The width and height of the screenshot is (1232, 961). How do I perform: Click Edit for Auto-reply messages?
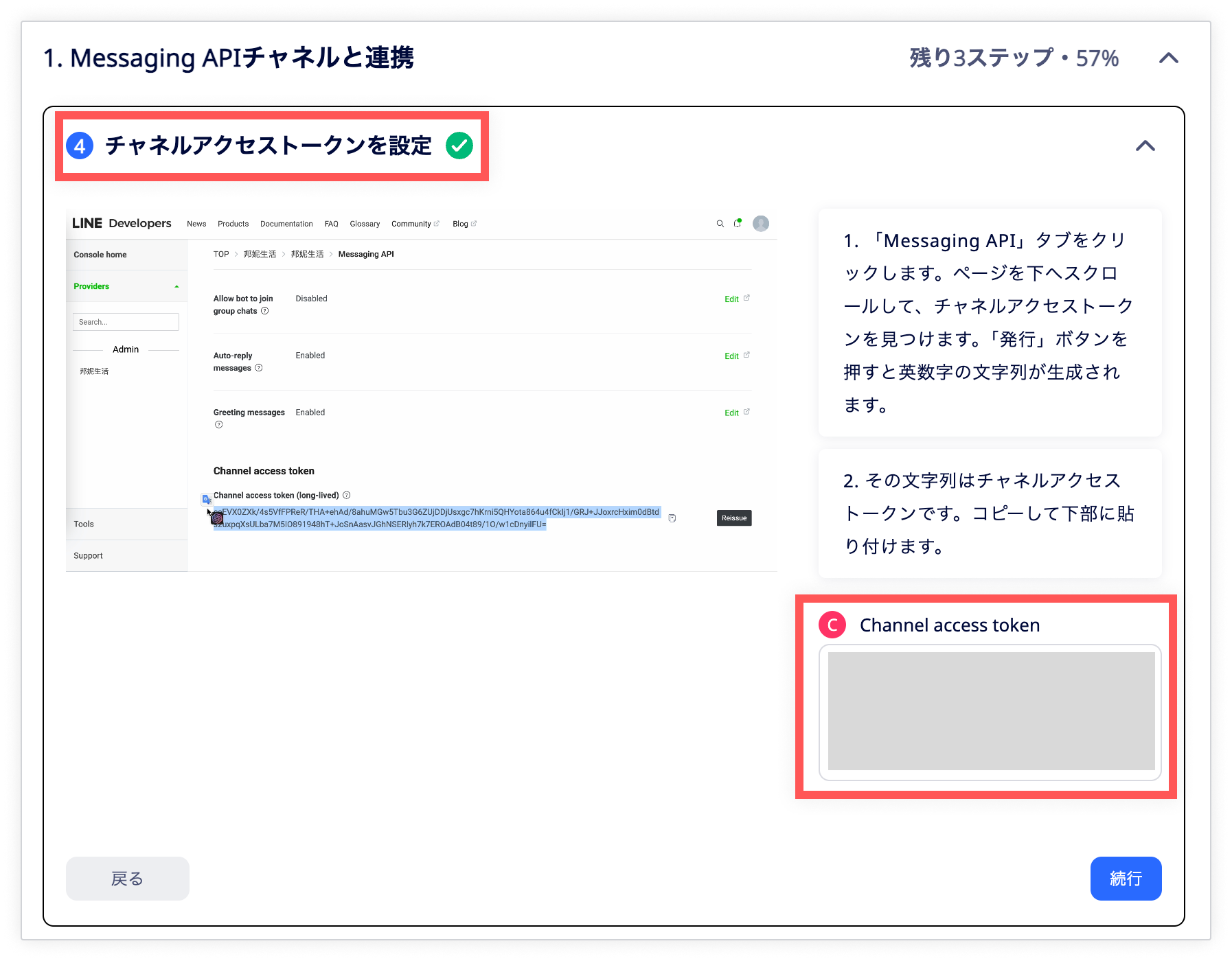pos(737,356)
